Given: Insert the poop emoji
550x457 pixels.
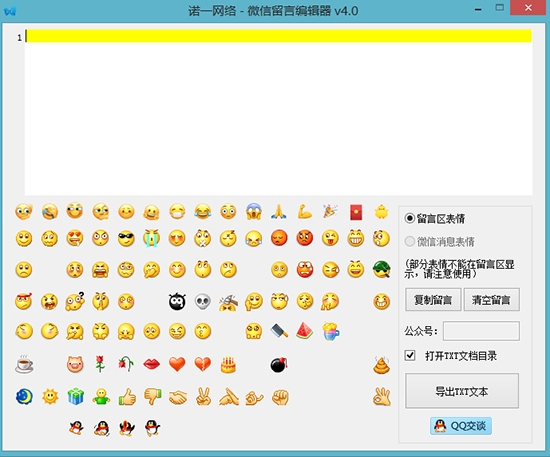Looking at the screenshot, I should coord(382,365).
